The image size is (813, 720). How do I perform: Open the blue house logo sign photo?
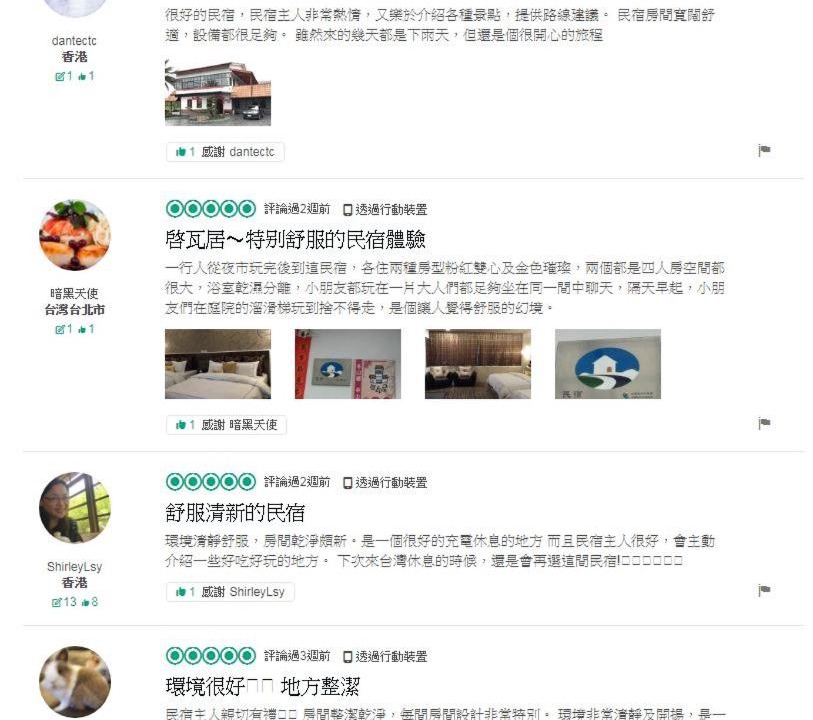point(608,364)
